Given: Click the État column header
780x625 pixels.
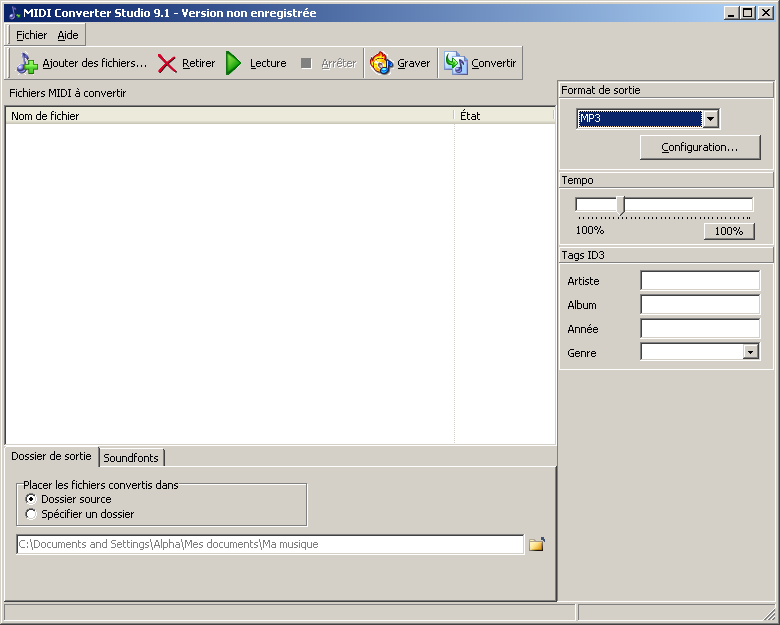Looking at the screenshot, I should 504,116.
